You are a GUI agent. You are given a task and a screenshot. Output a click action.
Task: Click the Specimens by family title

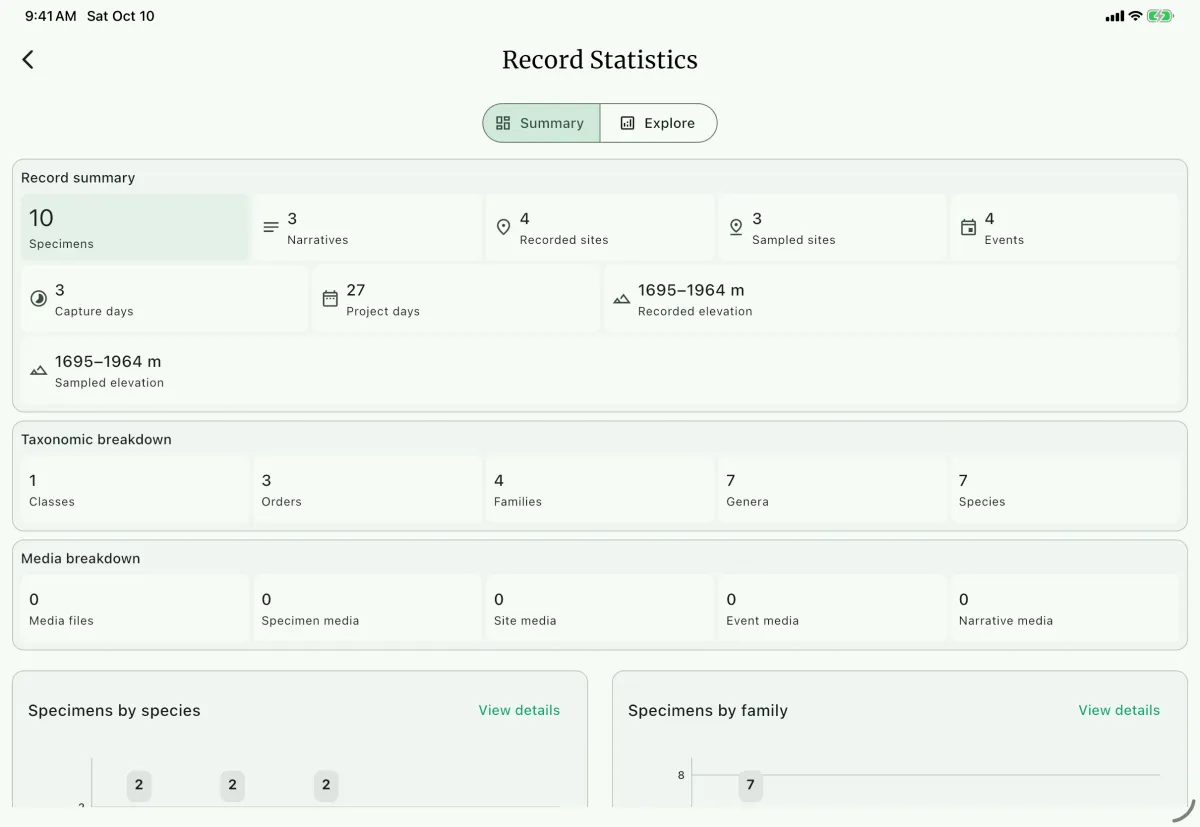point(708,710)
